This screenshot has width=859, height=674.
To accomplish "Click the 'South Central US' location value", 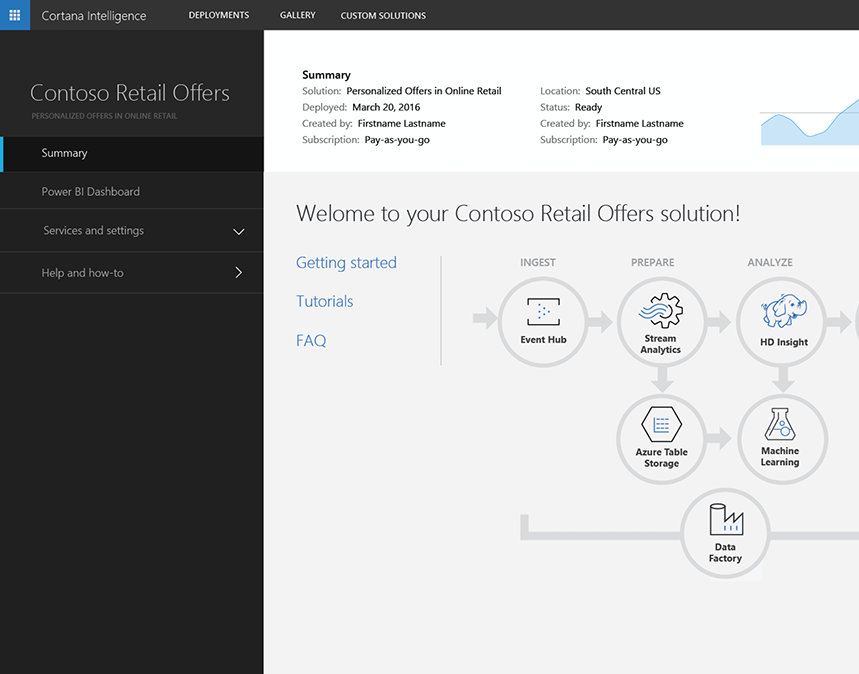I will tap(623, 91).
